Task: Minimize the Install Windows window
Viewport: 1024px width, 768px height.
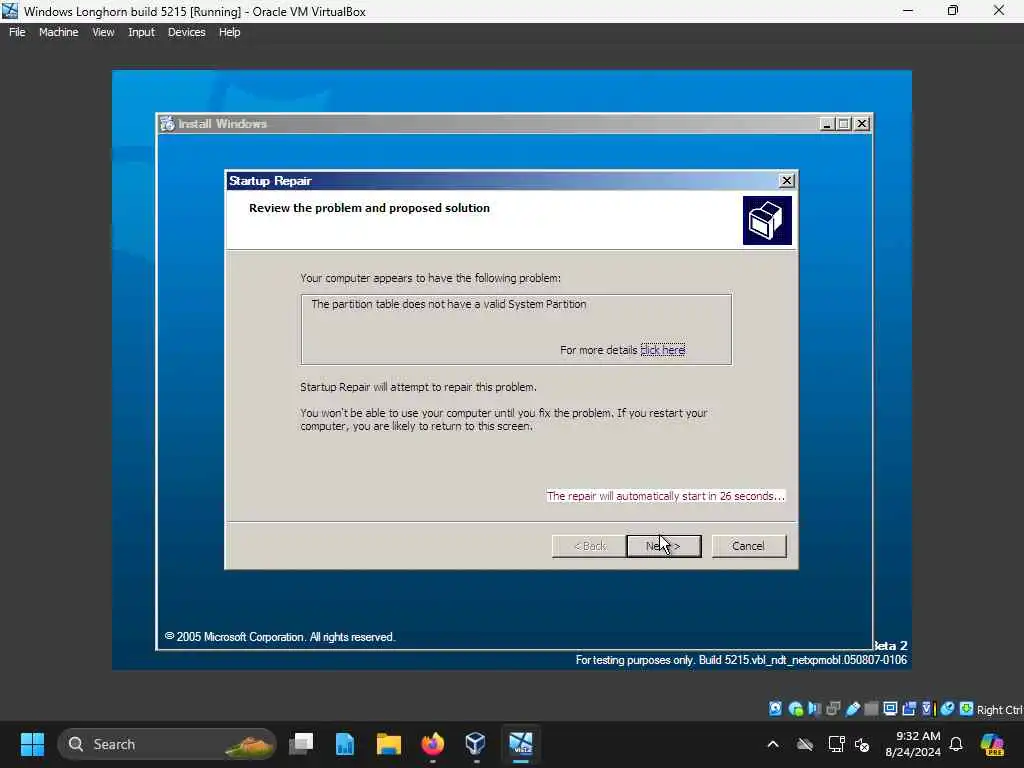Action: coord(826,123)
